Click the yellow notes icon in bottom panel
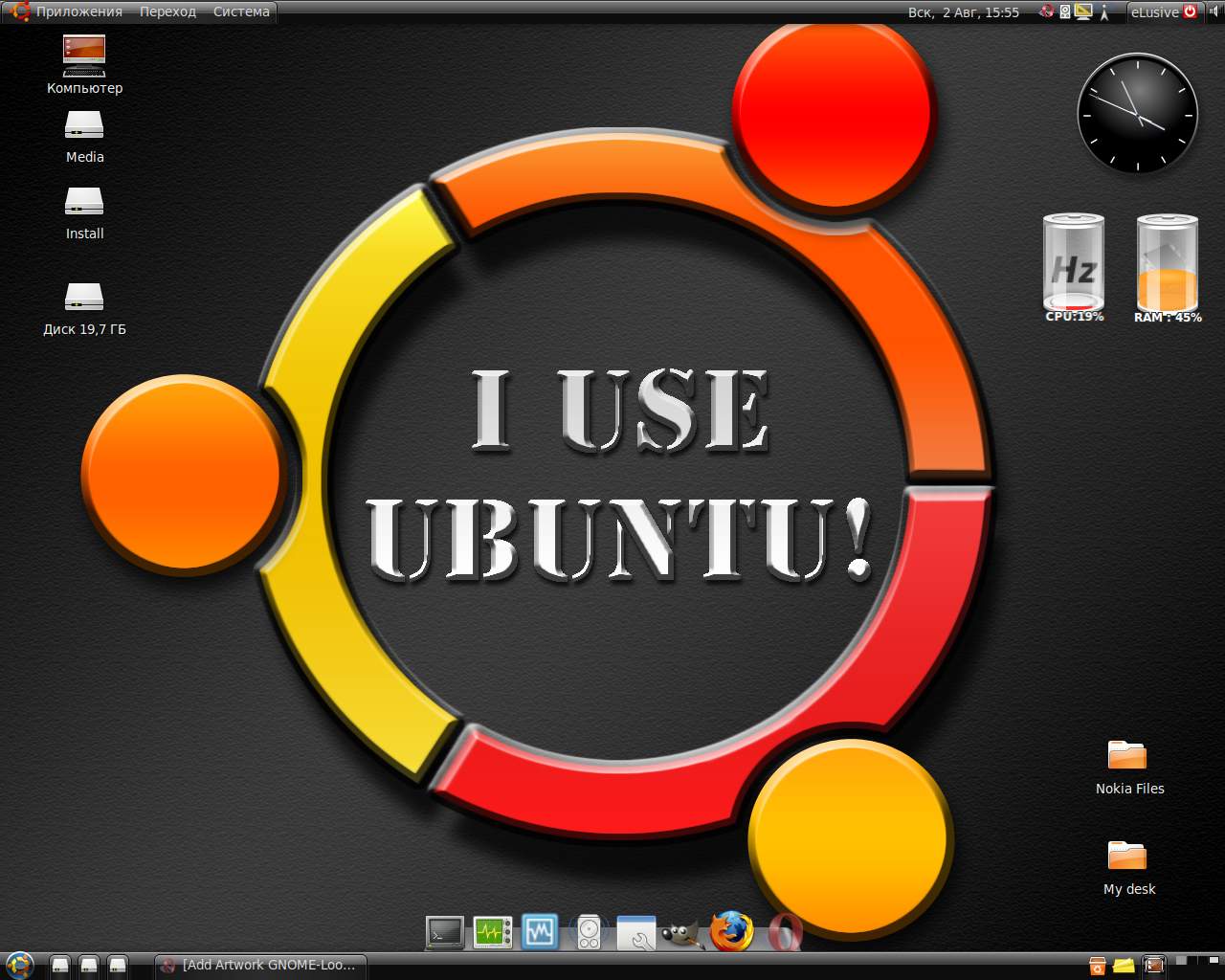This screenshot has width=1225, height=980. point(1125,965)
